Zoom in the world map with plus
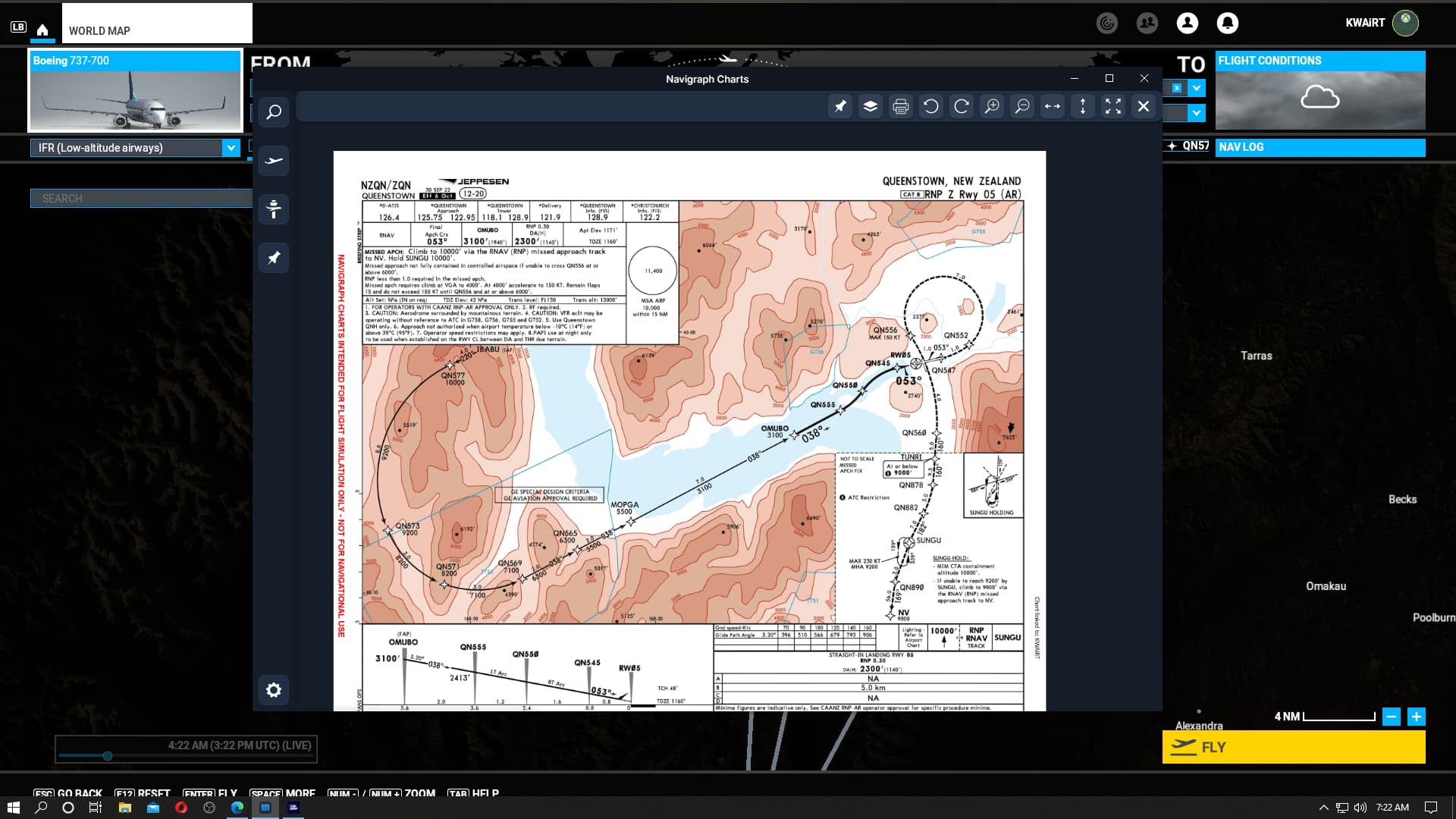 1417,717
